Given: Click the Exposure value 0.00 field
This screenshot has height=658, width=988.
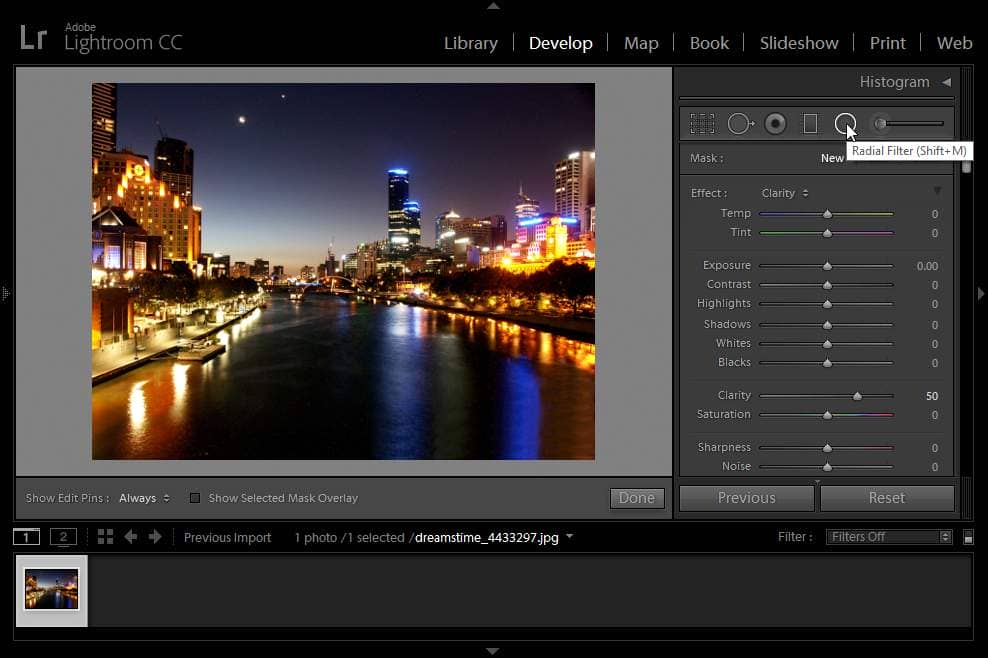Looking at the screenshot, I should pyautogui.click(x=927, y=266).
